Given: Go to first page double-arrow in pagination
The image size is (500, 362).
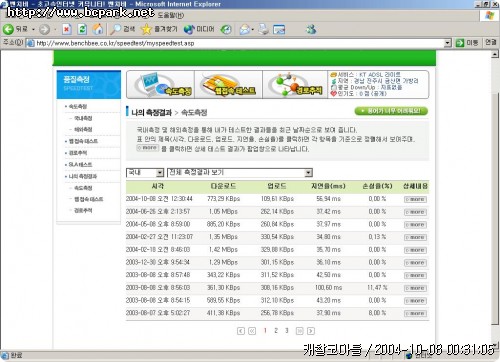Looking at the screenshot, I should tap(252, 331).
